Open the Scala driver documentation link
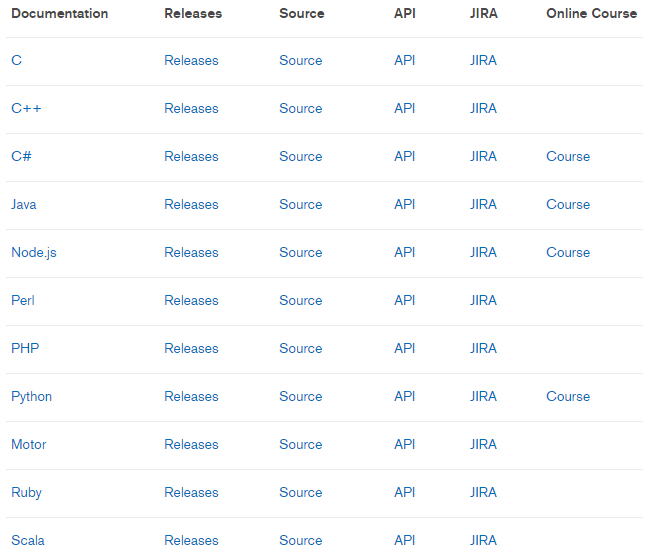 [28, 541]
